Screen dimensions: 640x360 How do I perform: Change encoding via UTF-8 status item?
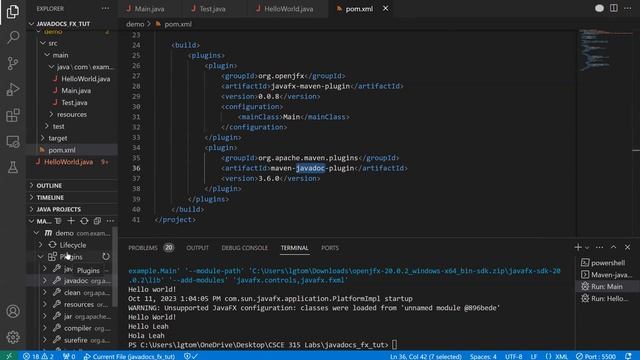pyautogui.click(x=513, y=356)
